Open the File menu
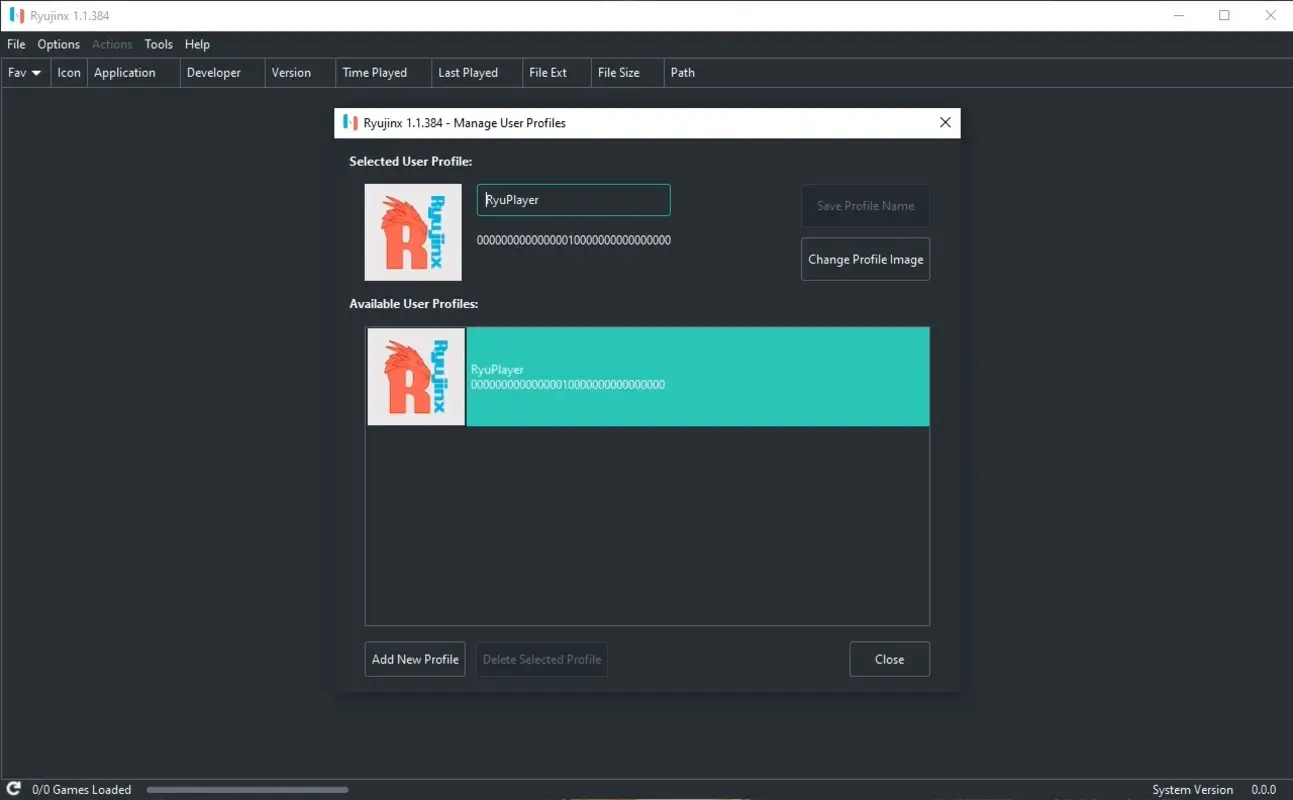The image size is (1293, 800). coord(15,44)
